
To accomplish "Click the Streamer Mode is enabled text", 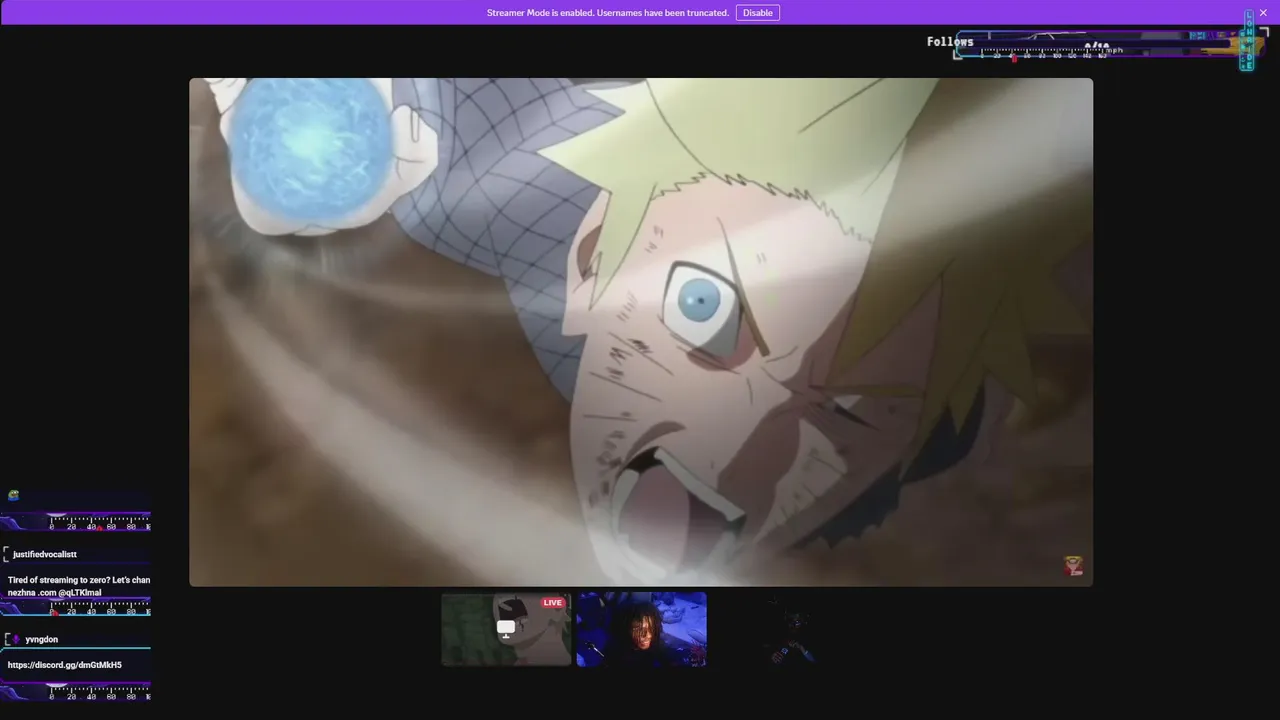I will tap(608, 13).
